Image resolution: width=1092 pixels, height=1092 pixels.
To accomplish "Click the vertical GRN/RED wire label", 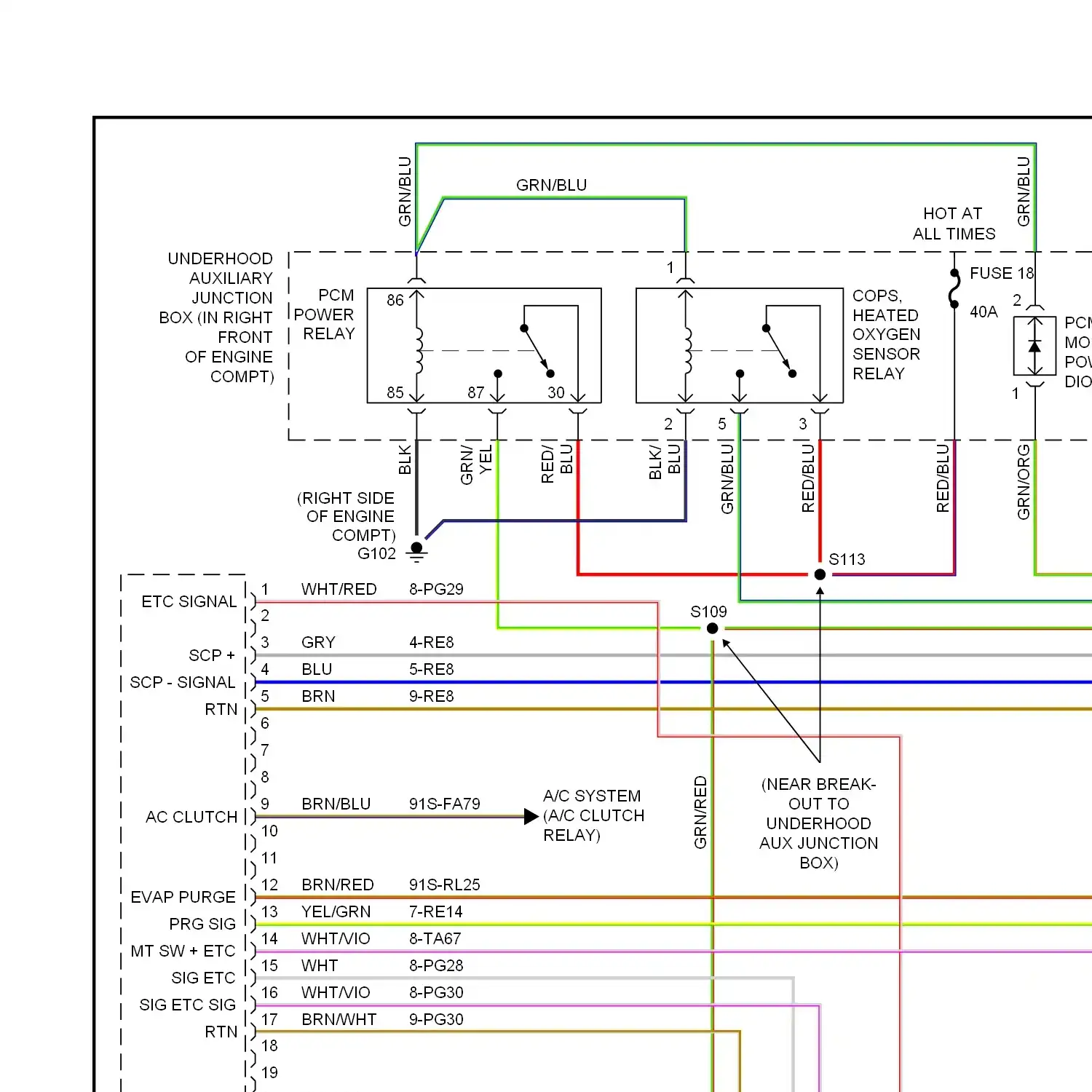I will coord(700,812).
